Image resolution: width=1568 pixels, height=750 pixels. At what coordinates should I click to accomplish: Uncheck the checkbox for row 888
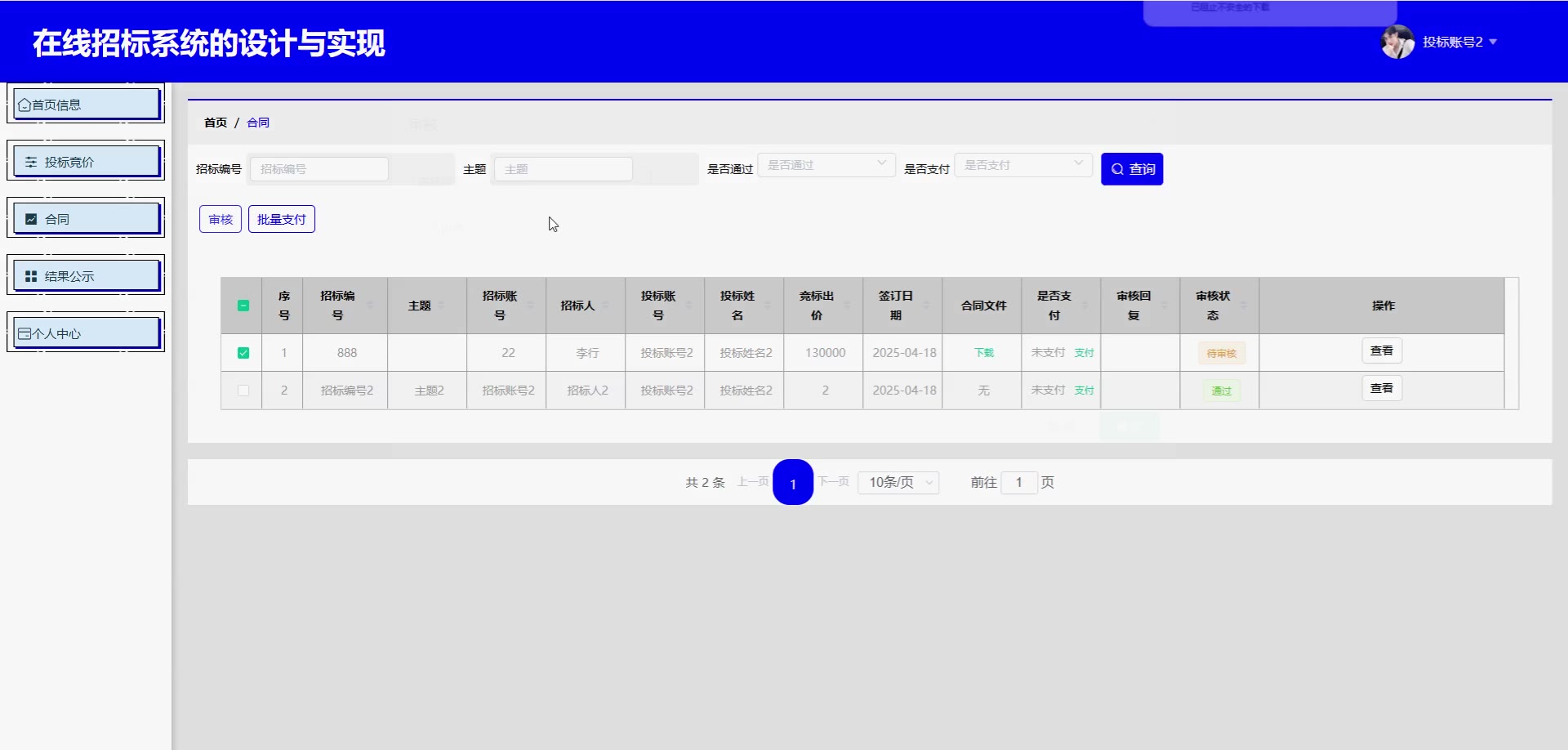point(243,353)
